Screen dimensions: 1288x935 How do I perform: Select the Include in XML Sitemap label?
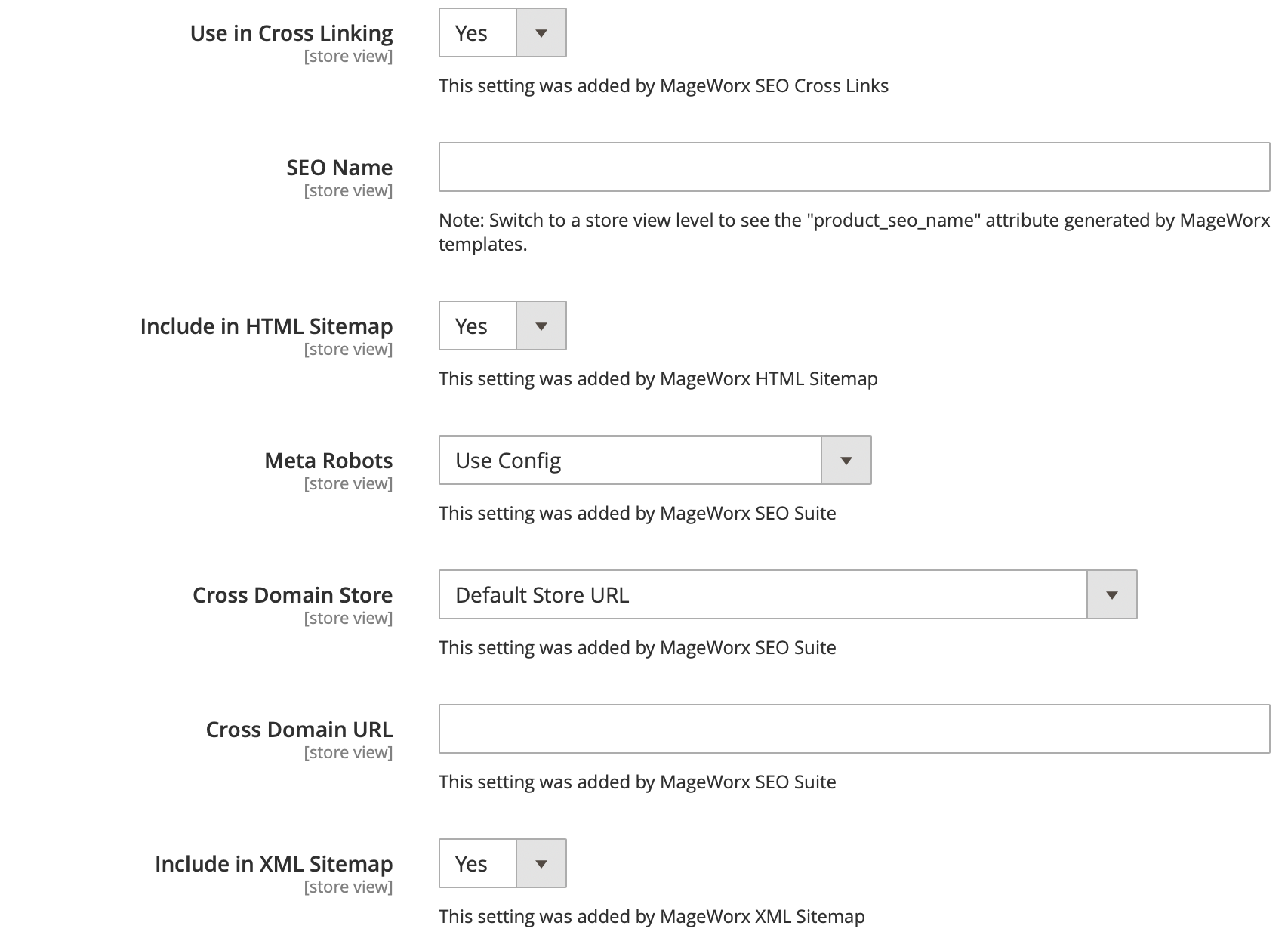point(274,864)
